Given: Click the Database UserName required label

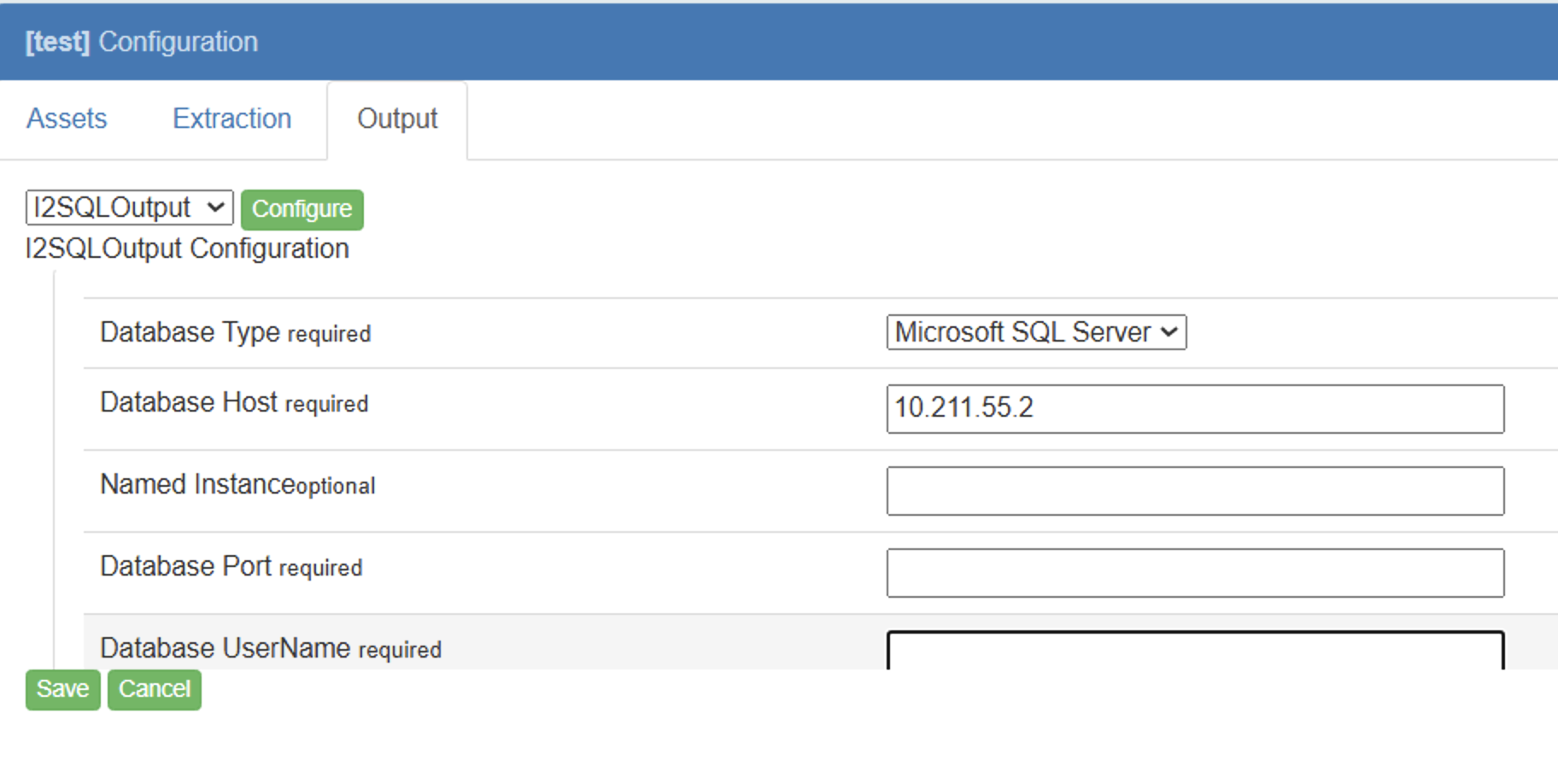Looking at the screenshot, I should pyautogui.click(x=270, y=648).
